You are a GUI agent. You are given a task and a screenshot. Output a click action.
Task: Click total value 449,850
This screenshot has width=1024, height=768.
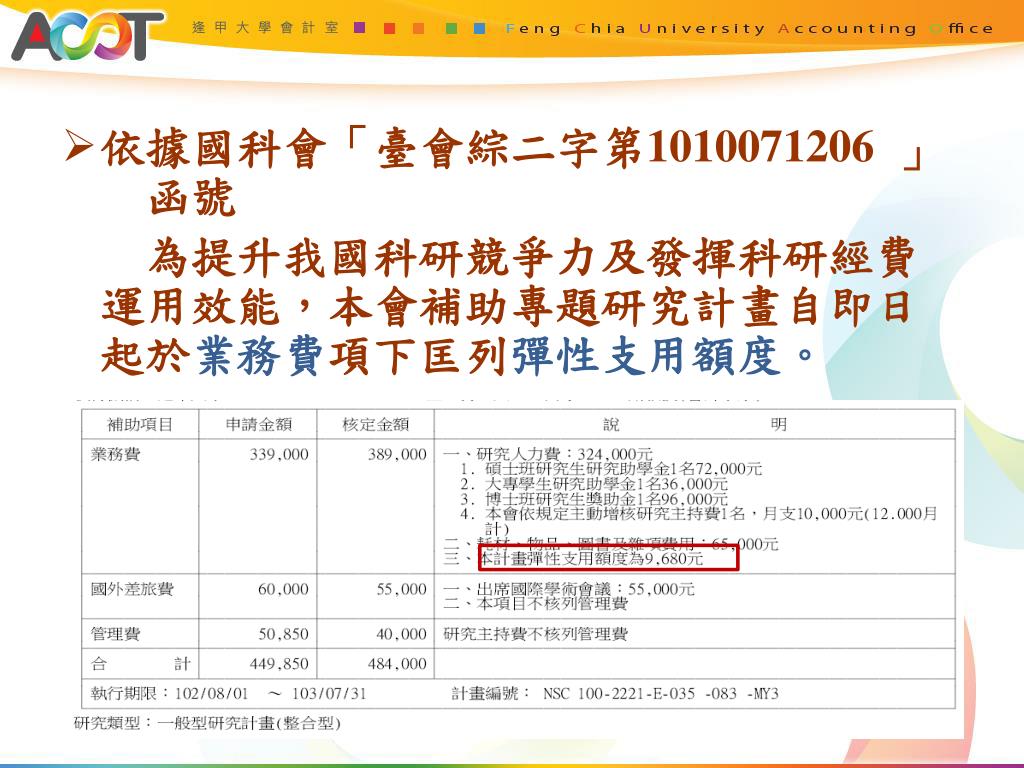tap(279, 664)
